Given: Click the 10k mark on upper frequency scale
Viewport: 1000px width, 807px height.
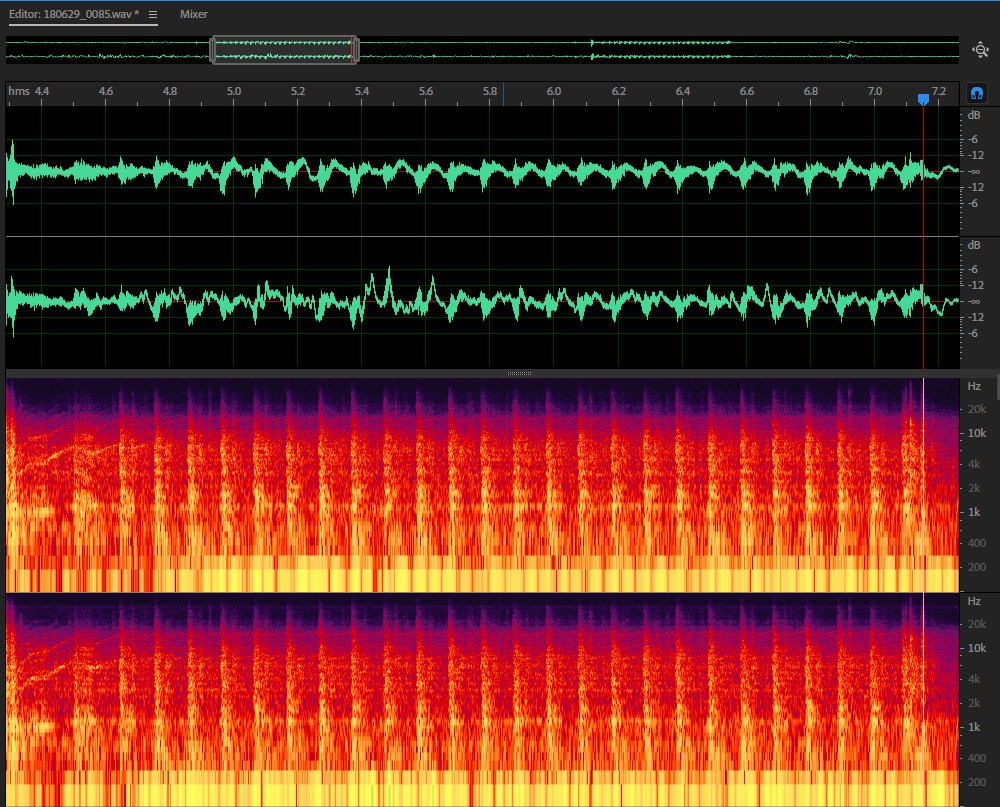Looking at the screenshot, I should [975, 433].
